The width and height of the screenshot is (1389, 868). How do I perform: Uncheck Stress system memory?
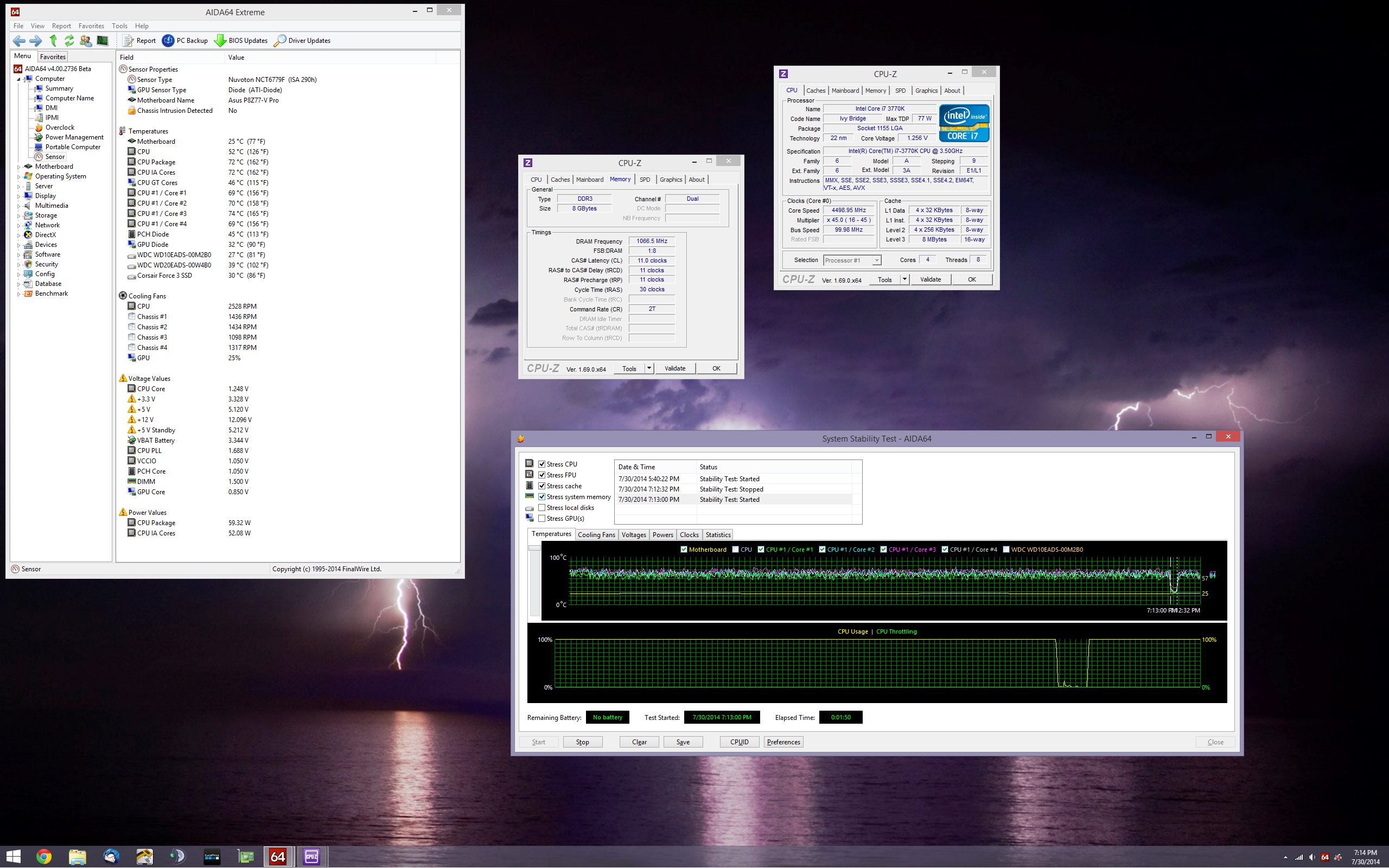point(541,496)
